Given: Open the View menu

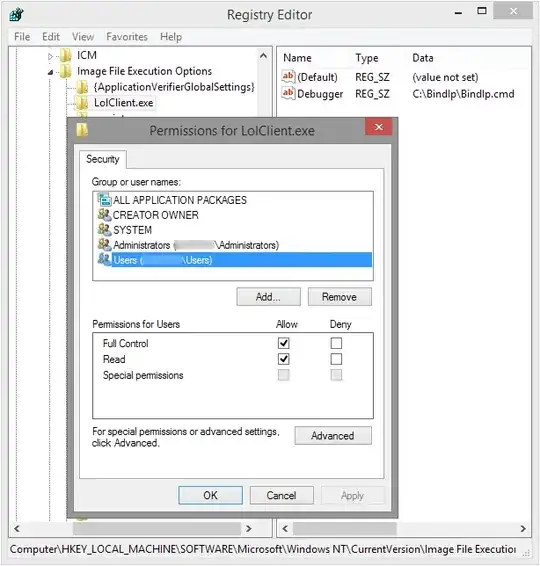Looking at the screenshot, I should click(83, 37).
